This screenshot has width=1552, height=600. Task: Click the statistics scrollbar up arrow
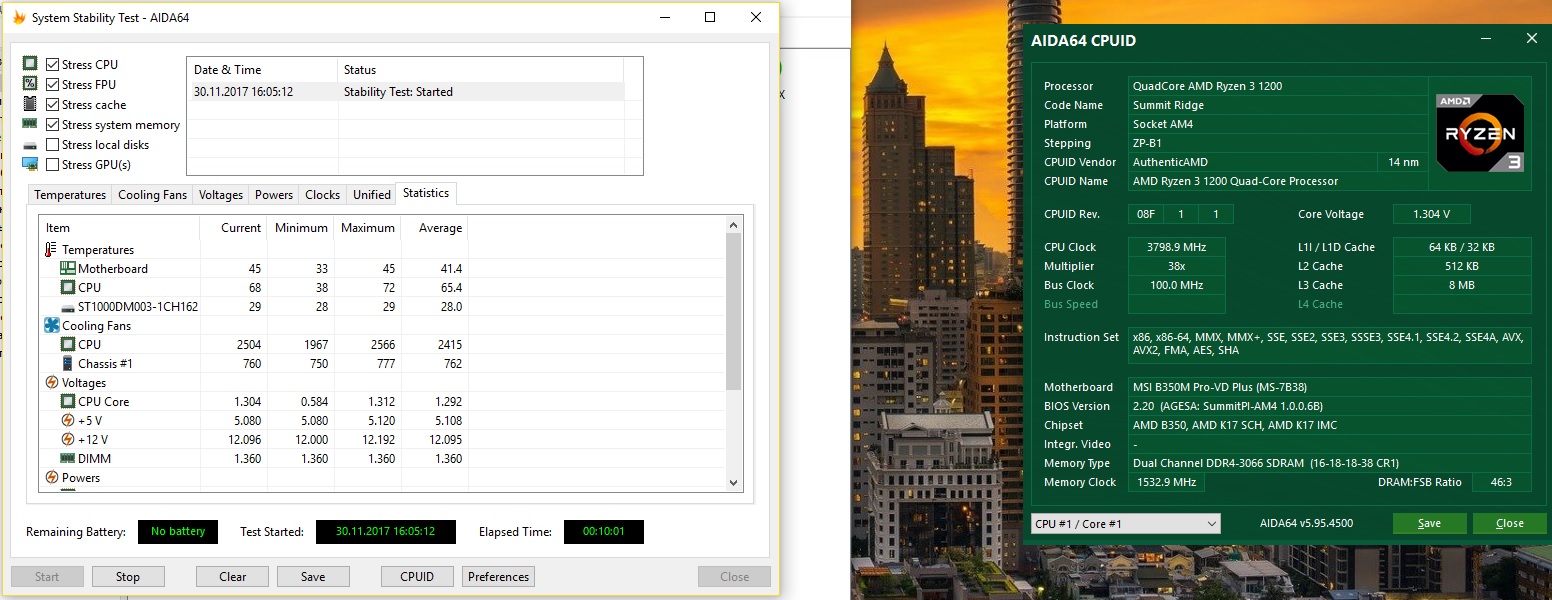(733, 225)
